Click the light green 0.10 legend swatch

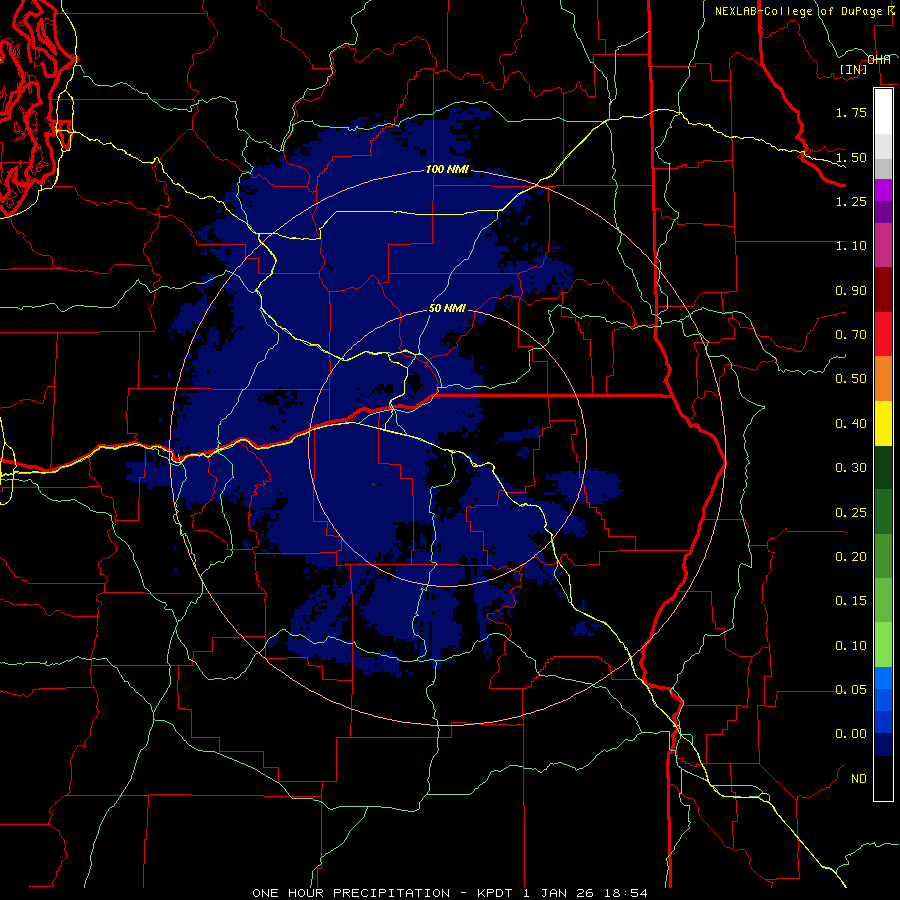(883, 646)
